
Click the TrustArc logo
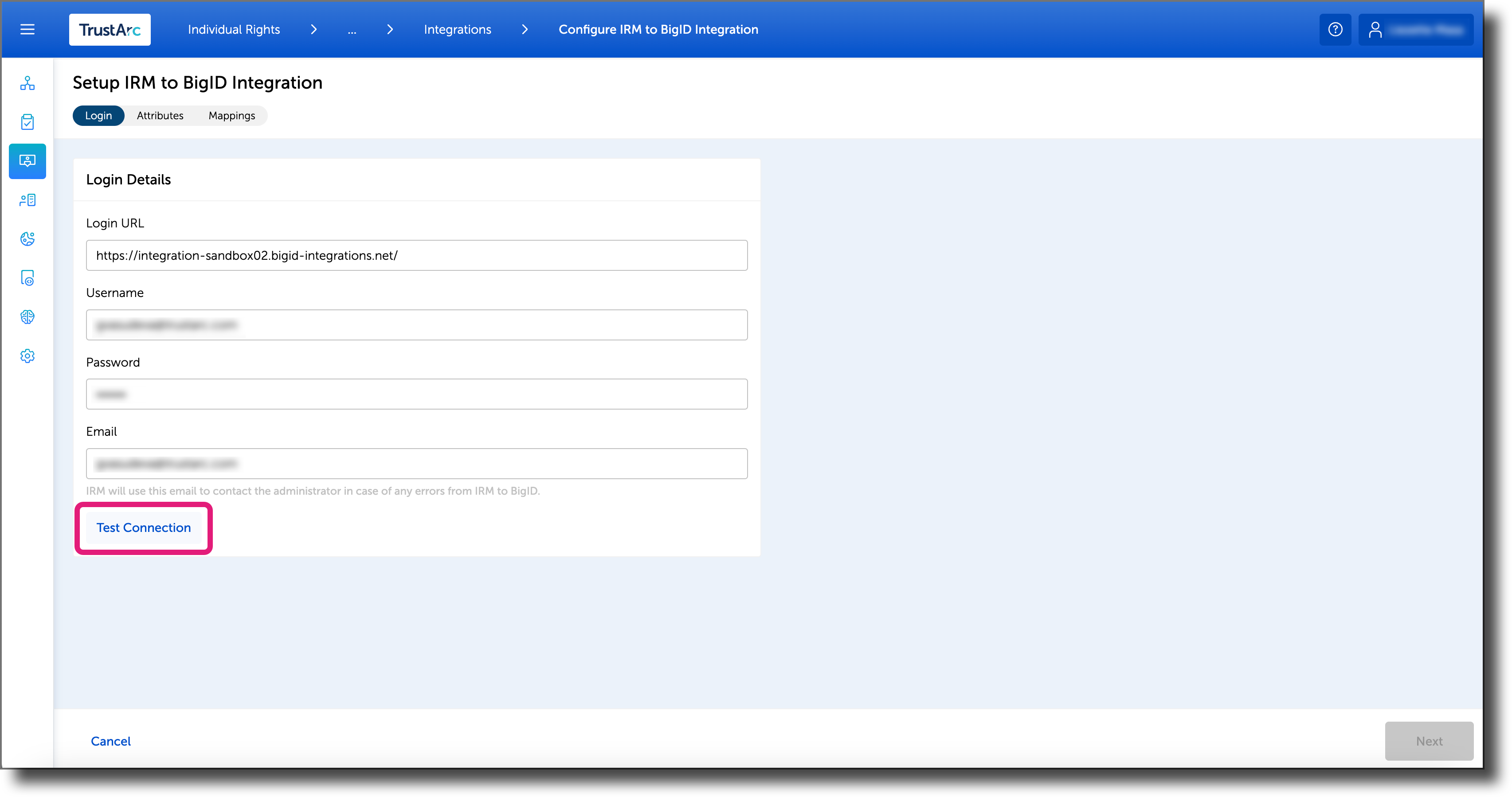click(110, 29)
